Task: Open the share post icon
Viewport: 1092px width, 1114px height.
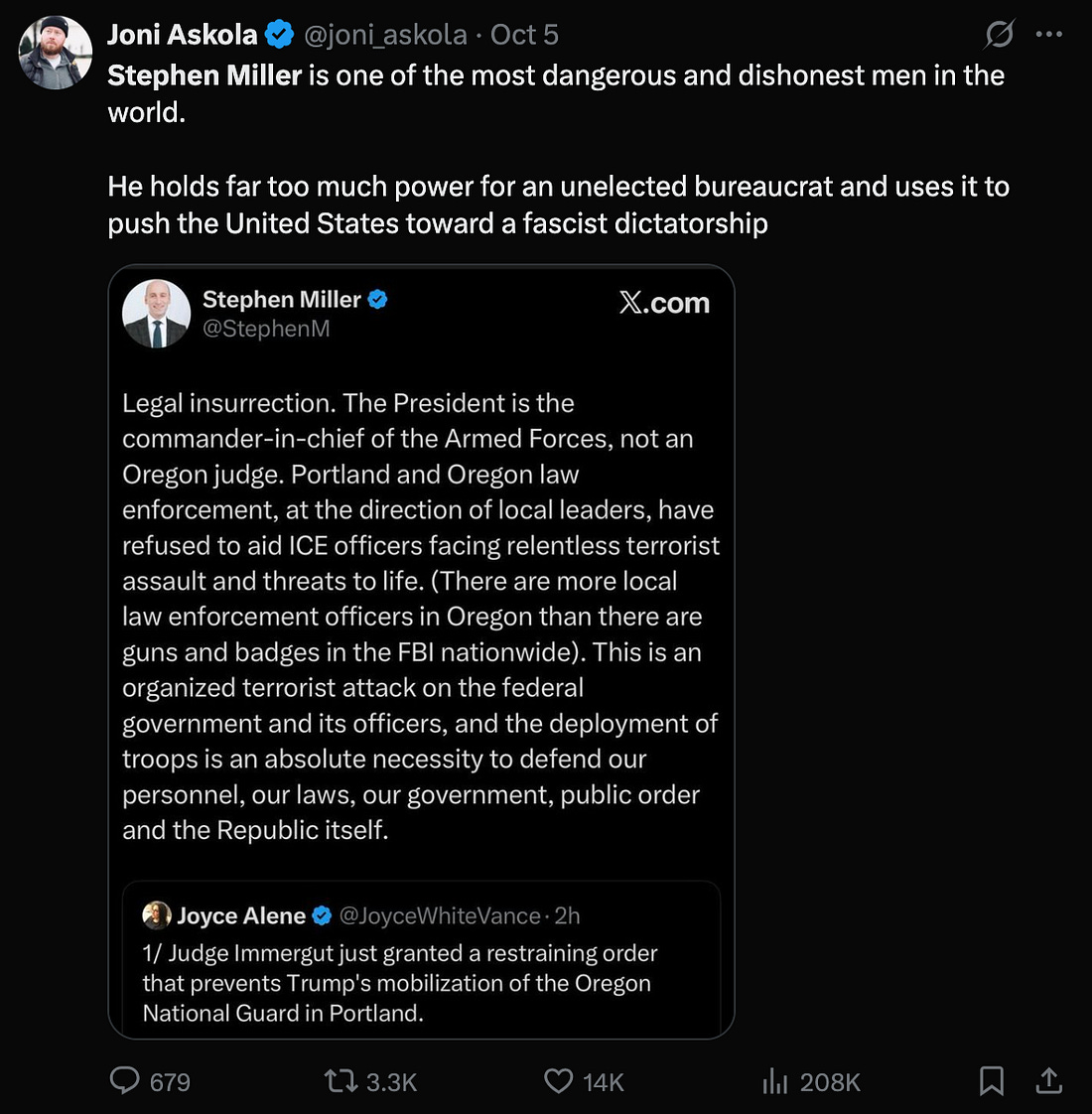Action: (1048, 1080)
